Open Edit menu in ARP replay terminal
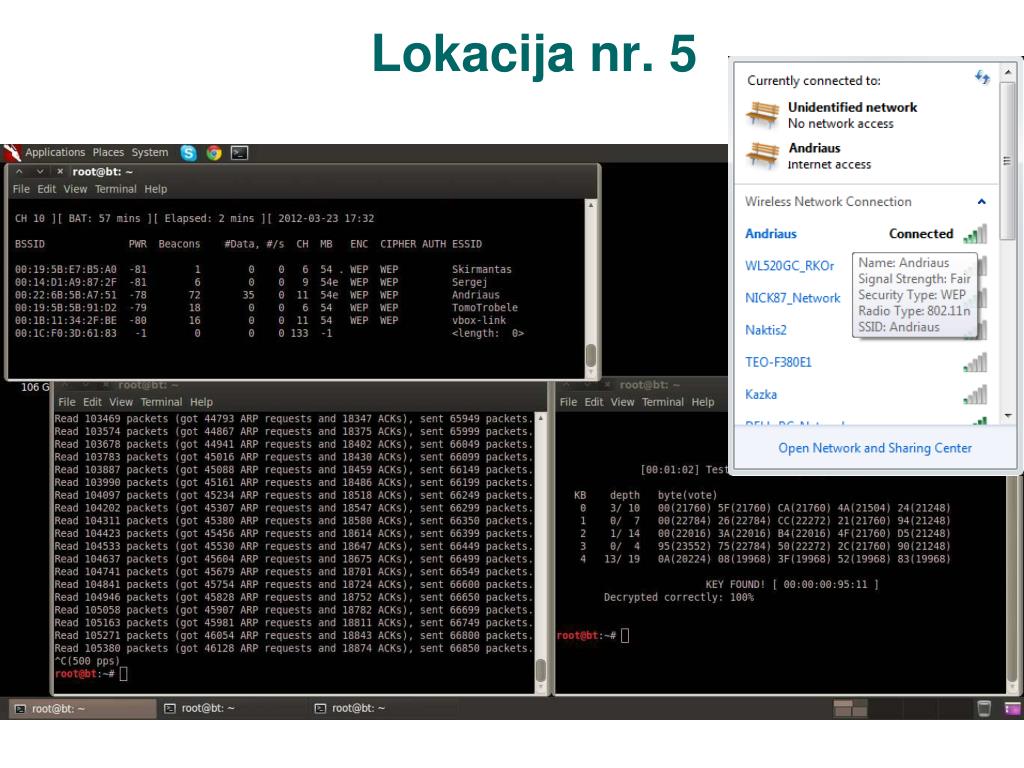This screenshot has height=768, width=1024. click(92, 402)
